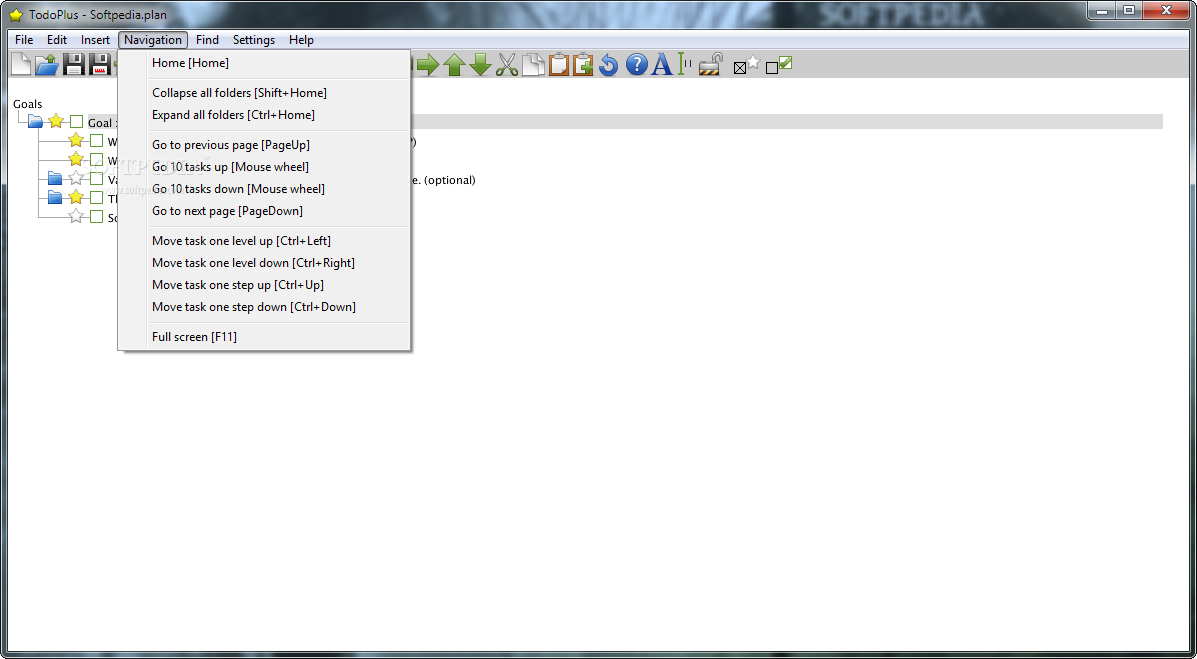This screenshot has width=1197, height=659.
Task: Choose Full screen [F11] menu entry
Action: pos(264,337)
